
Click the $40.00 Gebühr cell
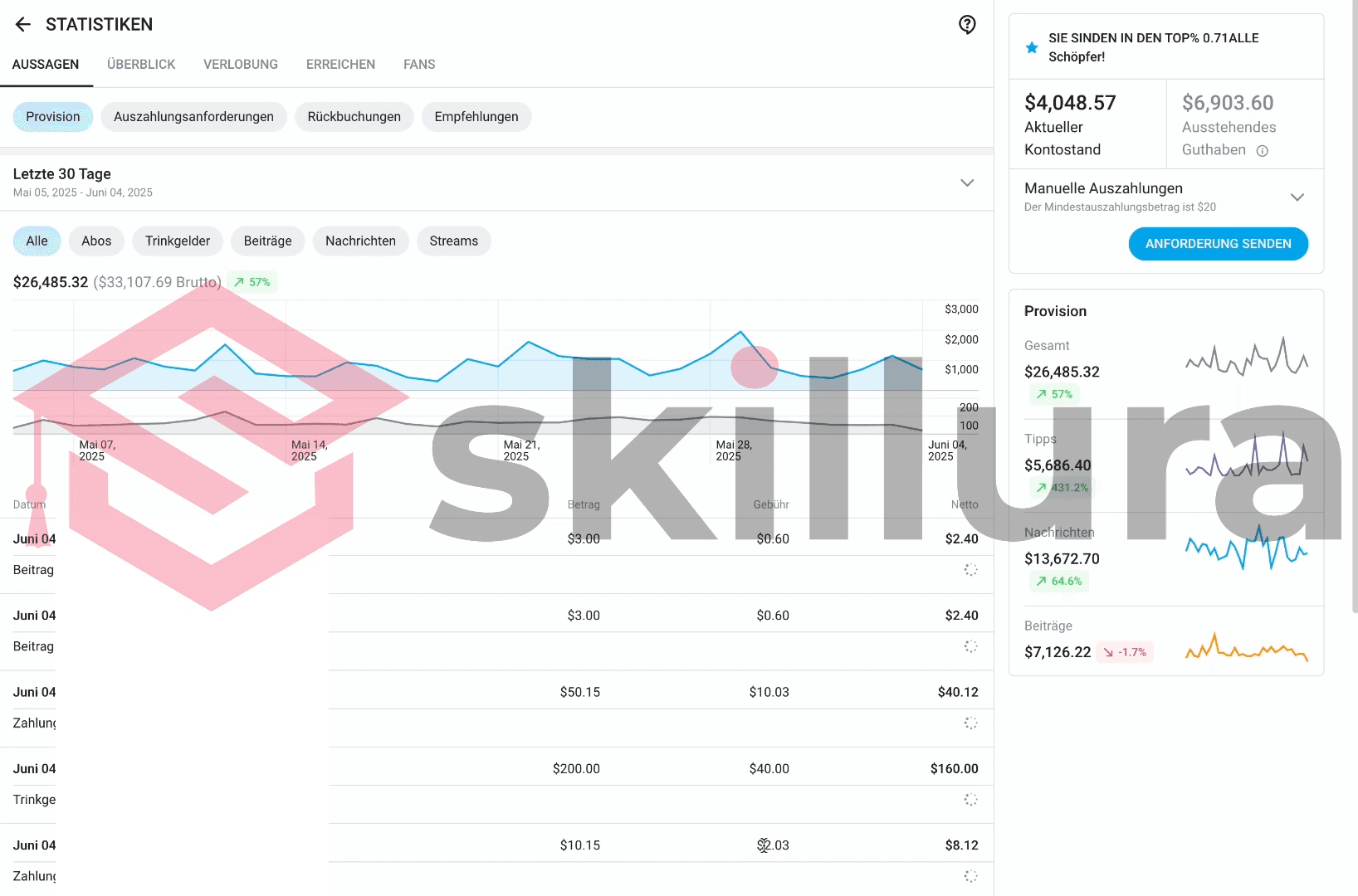(769, 769)
